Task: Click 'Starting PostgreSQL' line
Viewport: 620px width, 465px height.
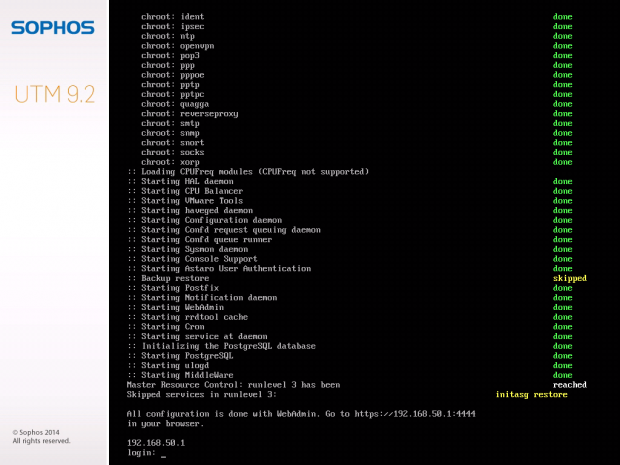Action: [180, 356]
